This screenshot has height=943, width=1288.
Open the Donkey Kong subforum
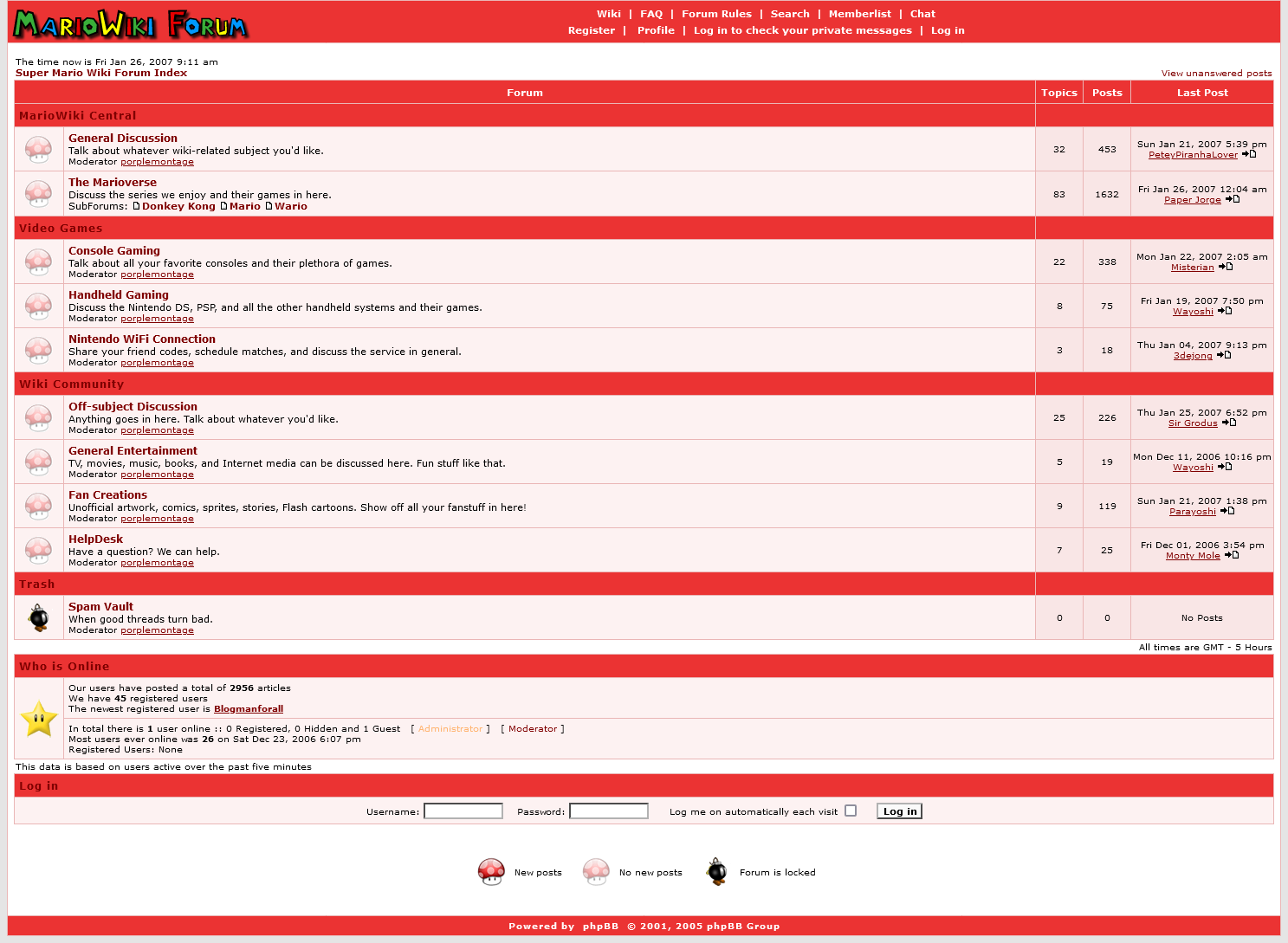point(178,206)
